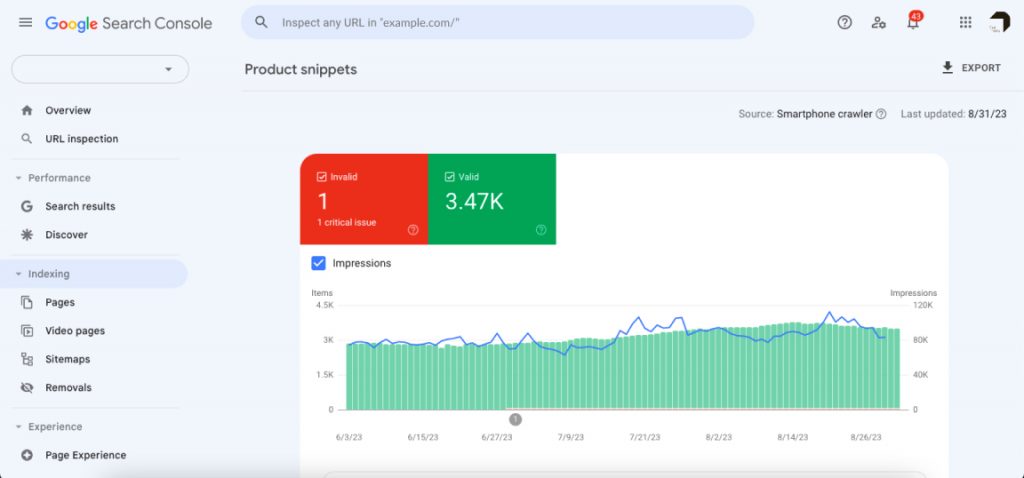Open the Sitemaps report
This screenshot has width=1024, height=478.
(x=67, y=359)
